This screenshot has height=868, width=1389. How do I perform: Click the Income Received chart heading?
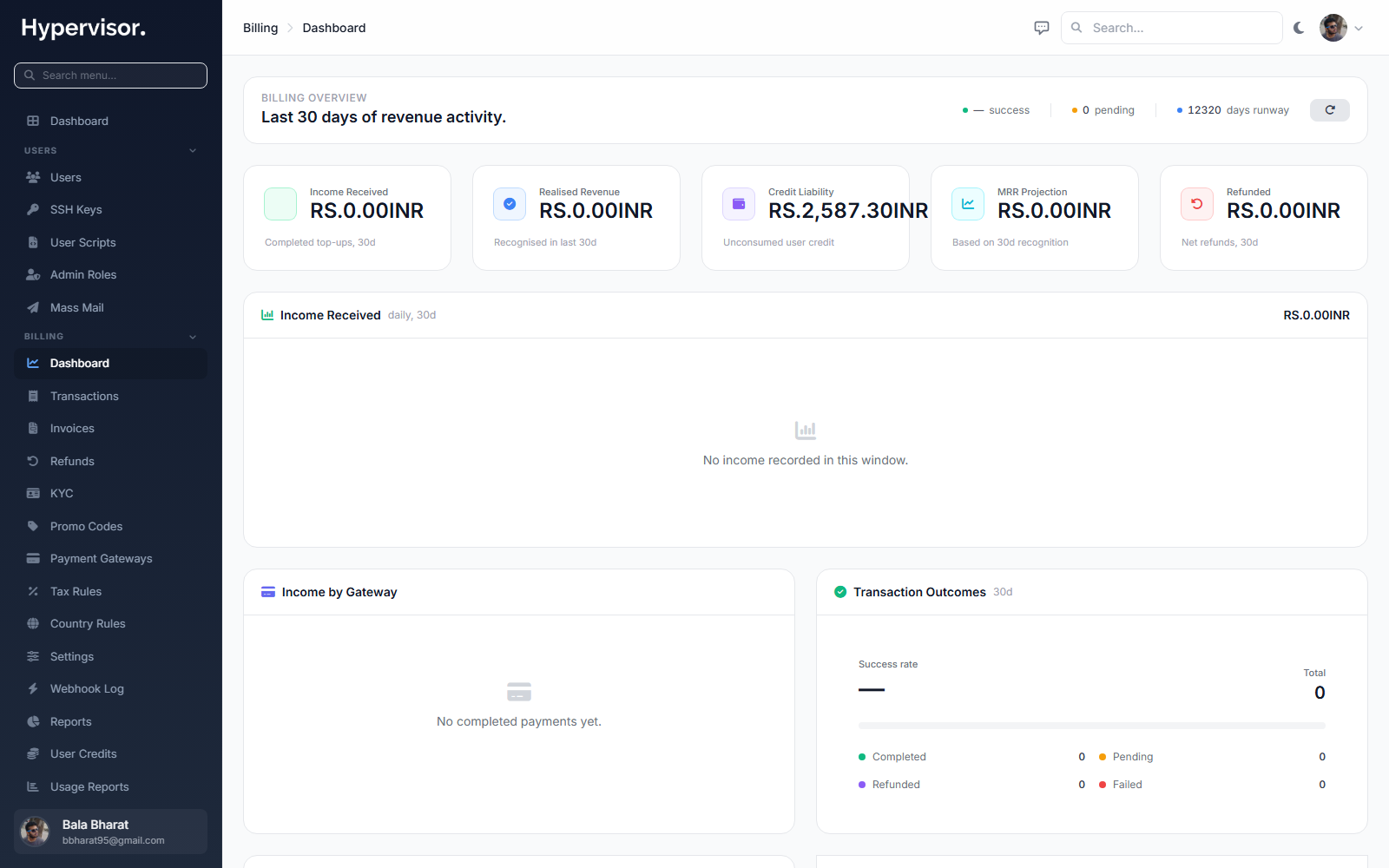[x=330, y=315]
